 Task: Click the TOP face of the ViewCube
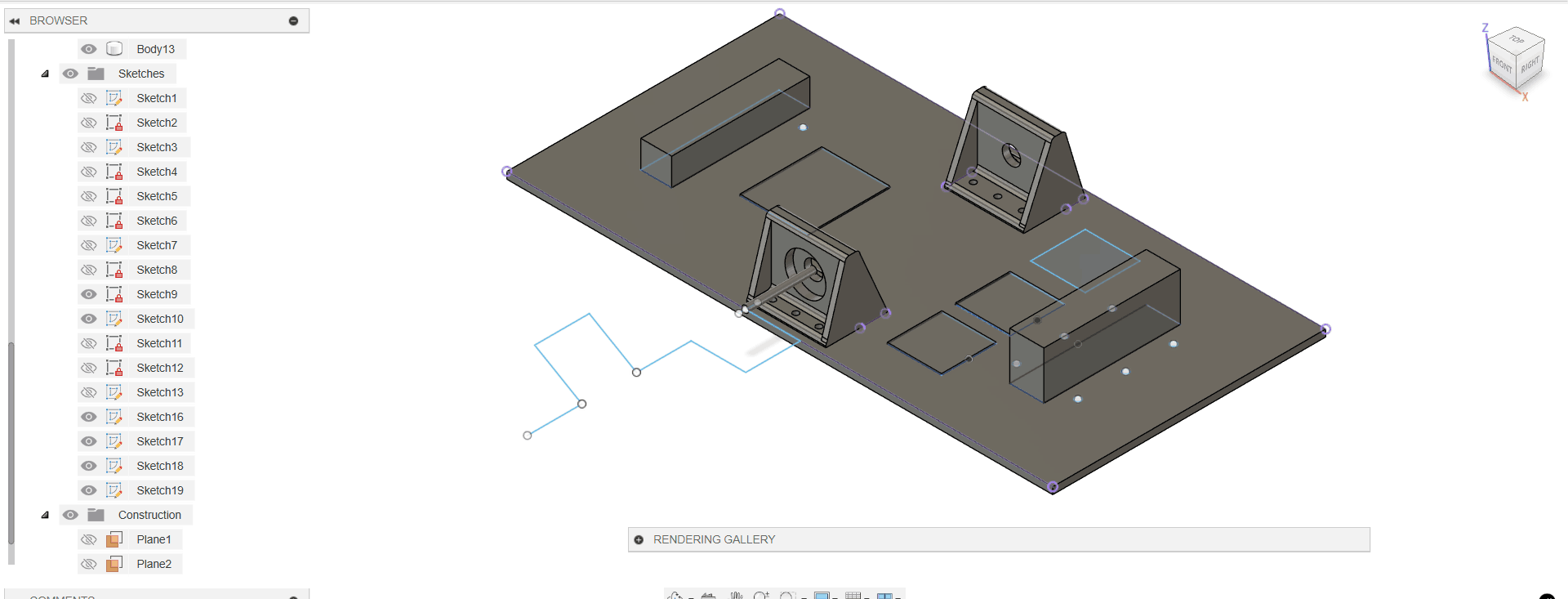(x=1517, y=40)
